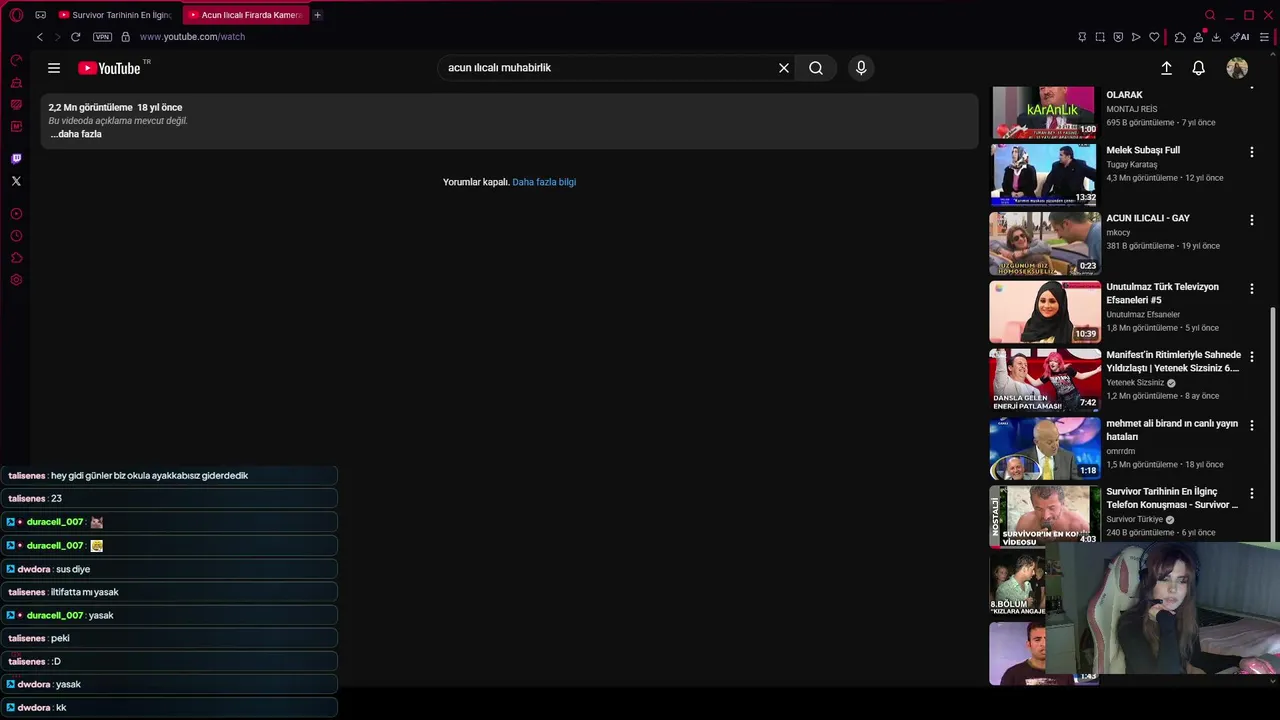Open GX Cleaner icon in sidebar
This screenshot has height=720, width=1280.
[x=16, y=83]
